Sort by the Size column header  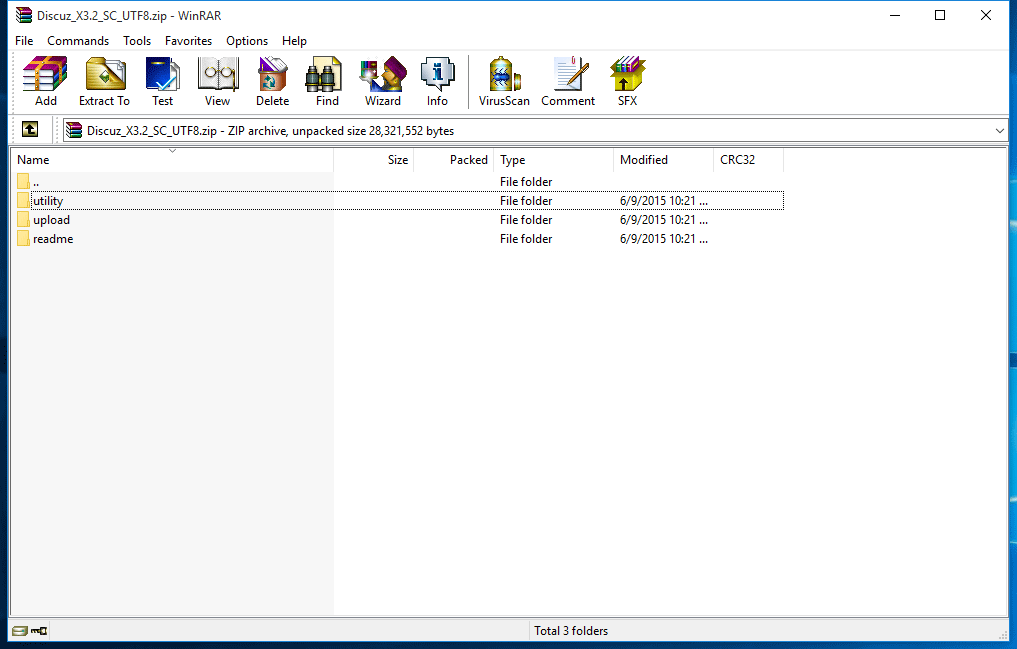374,159
